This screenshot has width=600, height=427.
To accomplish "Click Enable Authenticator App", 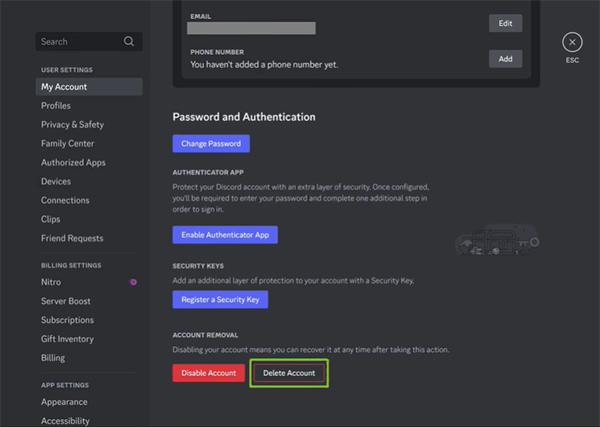I will [225, 235].
